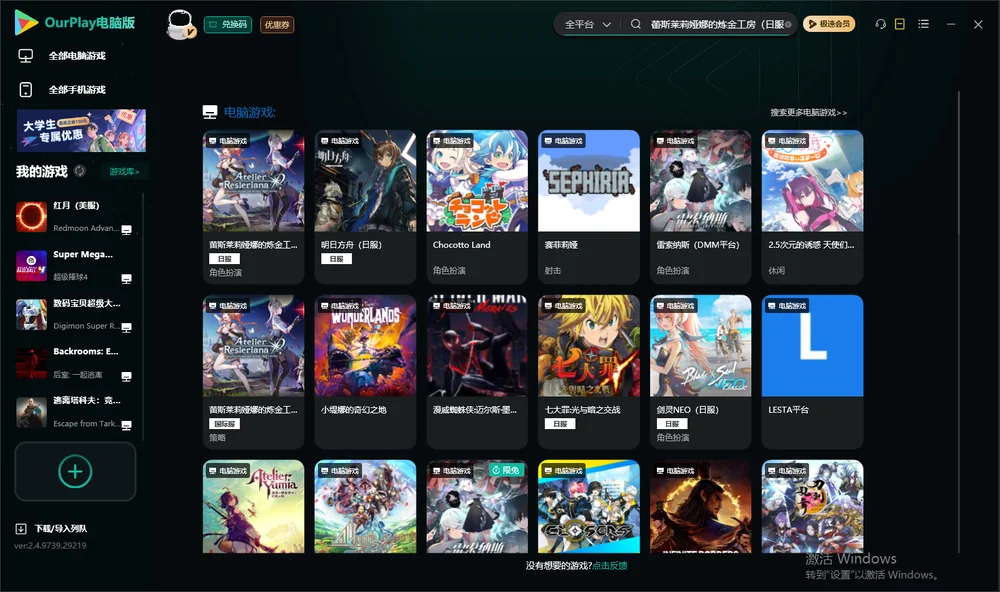Open 下载/导入列队 queue
Image resolution: width=1000 pixels, height=592 pixels.
(x=61, y=529)
